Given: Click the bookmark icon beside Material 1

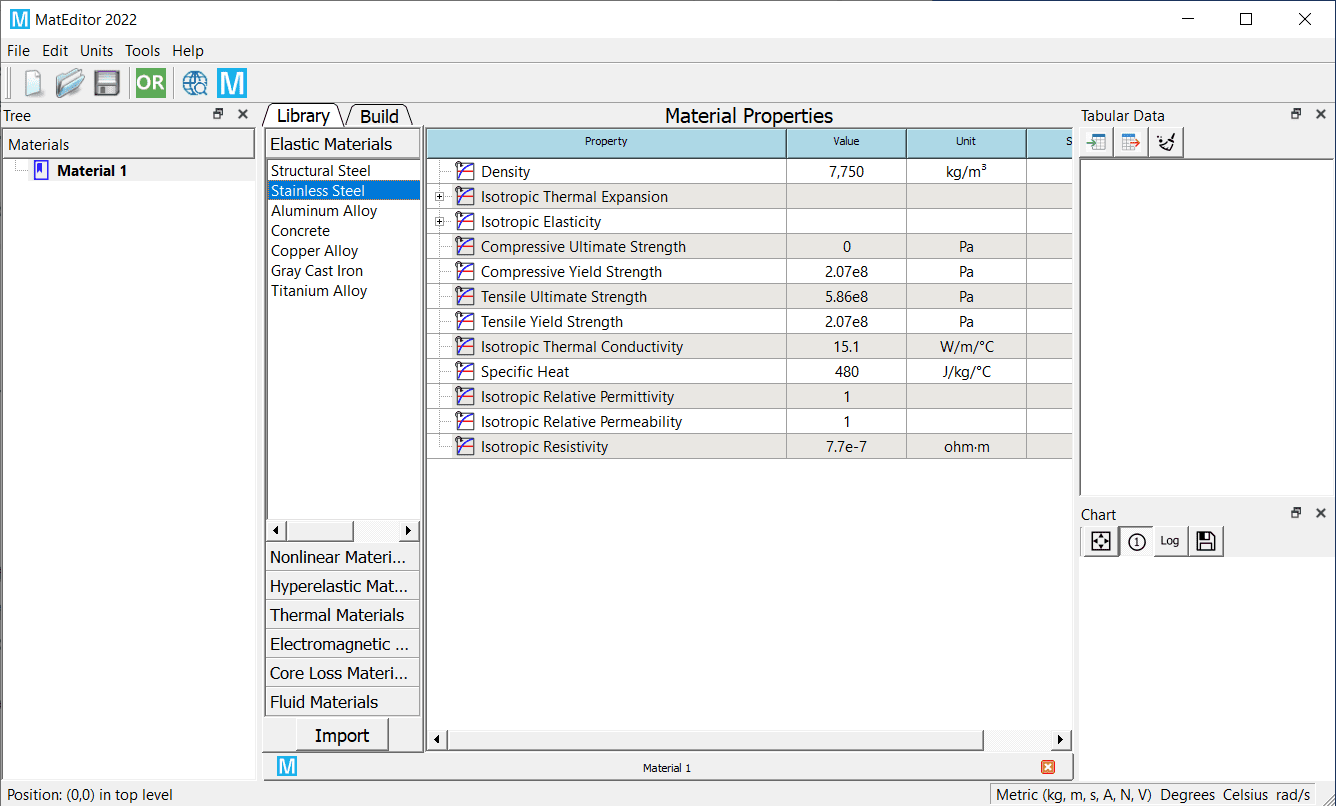Looking at the screenshot, I should tap(41, 170).
